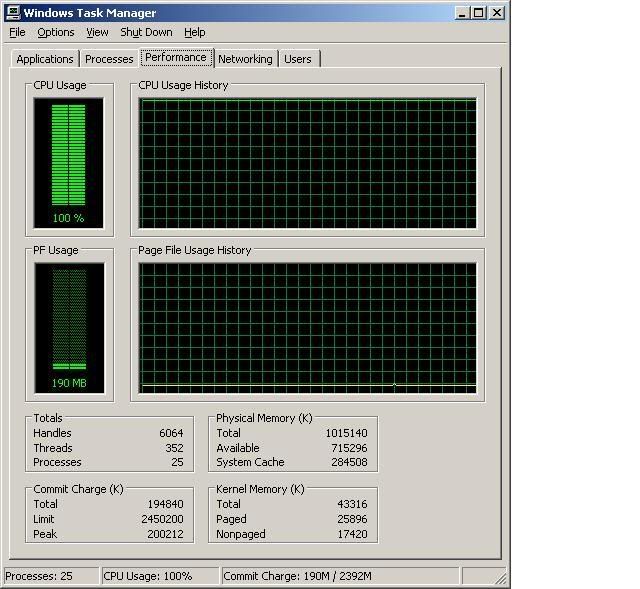Screen dimensions: 640x589
Task: Go to the Networking tab
Action: pos(245,59)
